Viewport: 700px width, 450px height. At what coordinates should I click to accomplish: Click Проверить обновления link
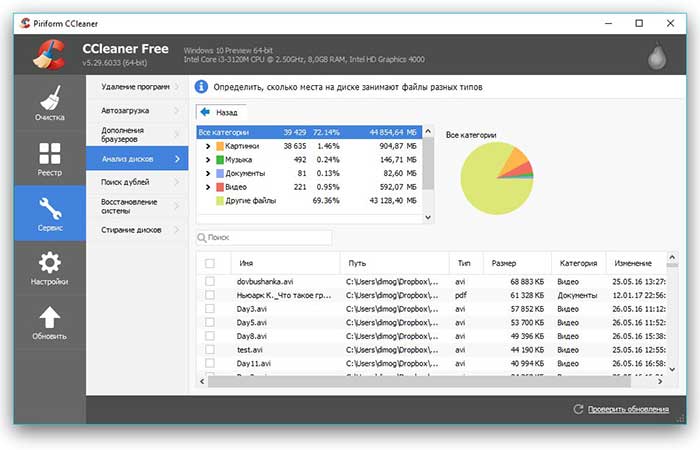[628, 409]
